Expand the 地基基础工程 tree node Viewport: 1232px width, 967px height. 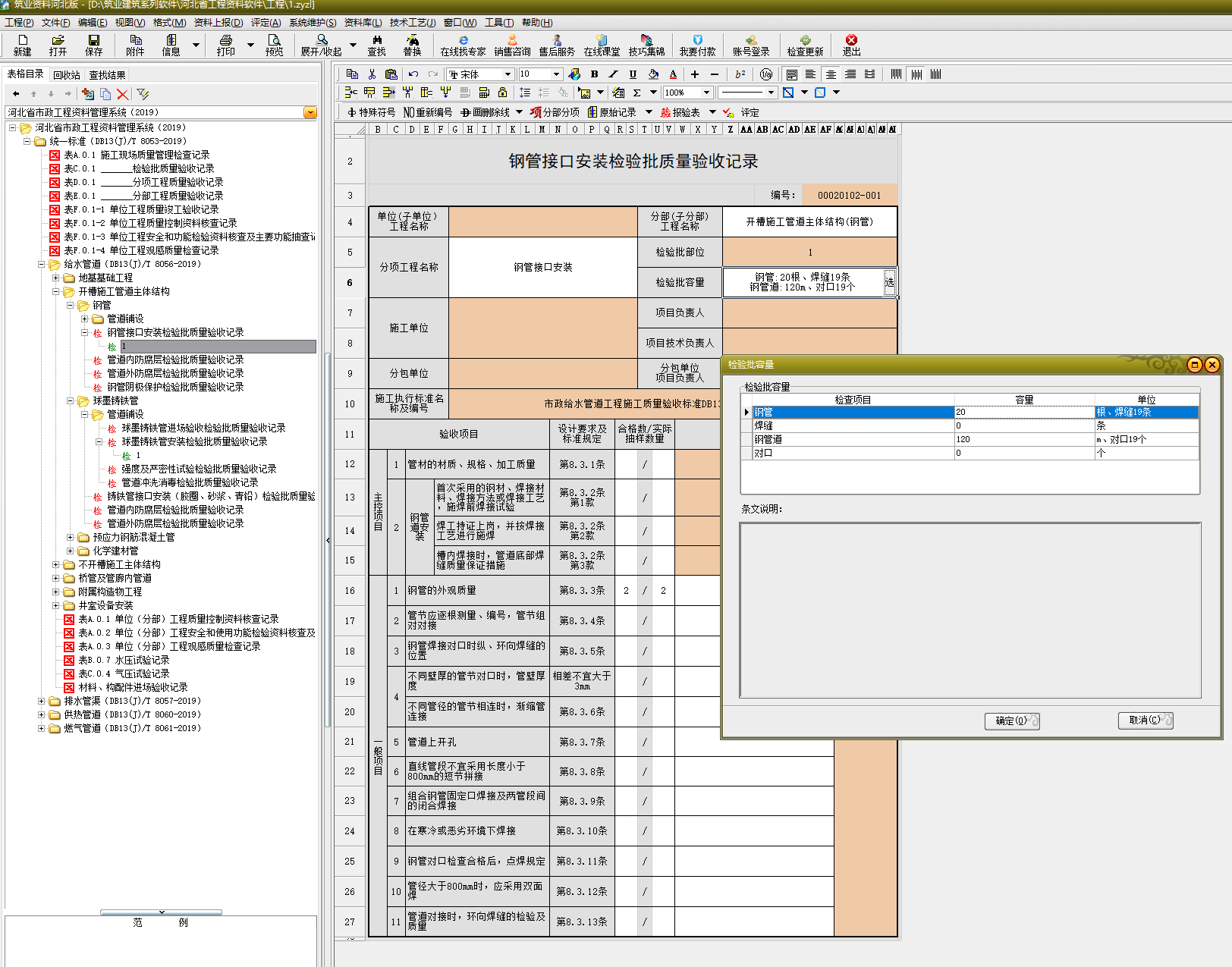55,278
